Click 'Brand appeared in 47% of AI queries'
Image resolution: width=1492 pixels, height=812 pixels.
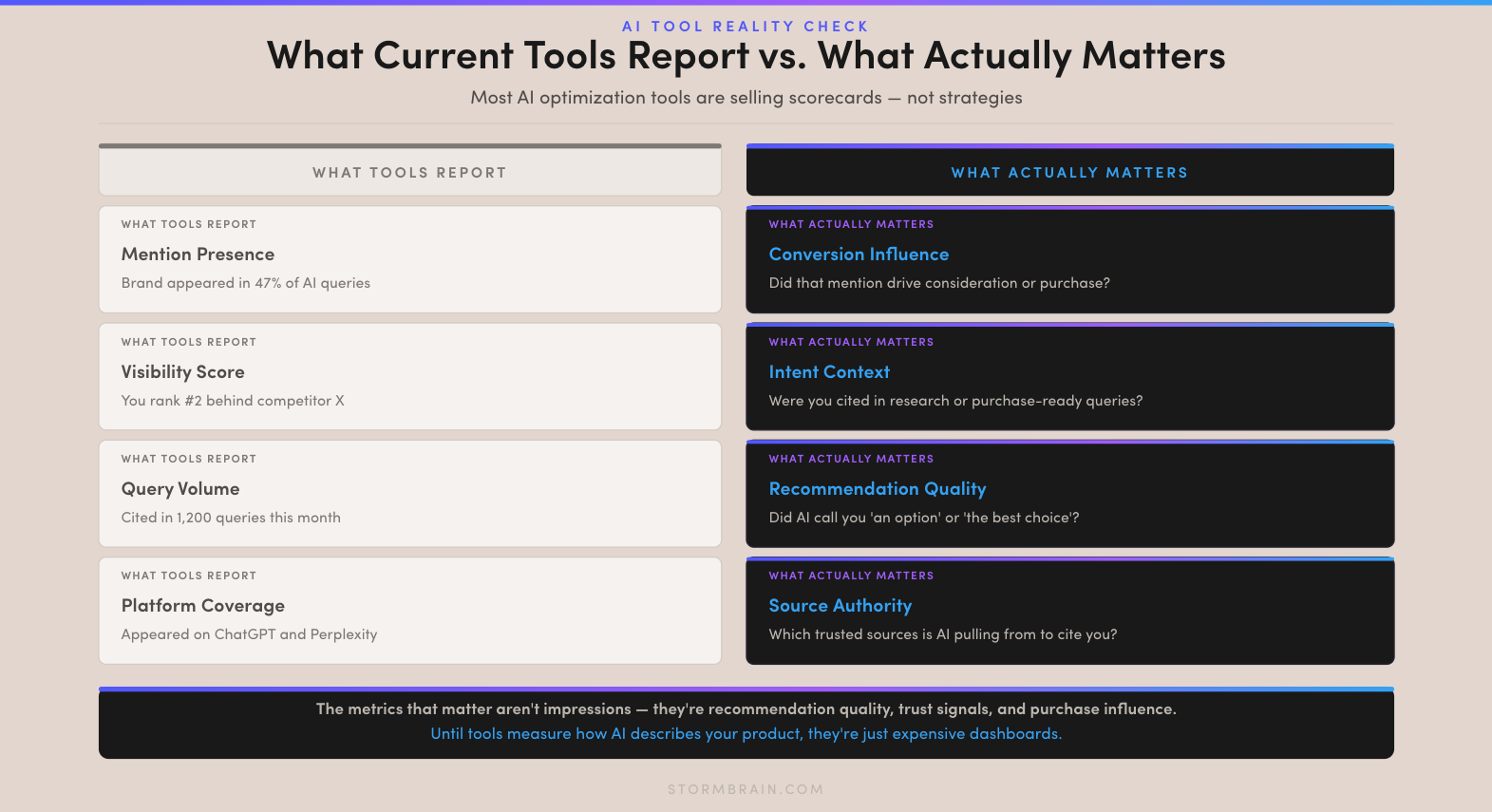click(x=245, y=283)
